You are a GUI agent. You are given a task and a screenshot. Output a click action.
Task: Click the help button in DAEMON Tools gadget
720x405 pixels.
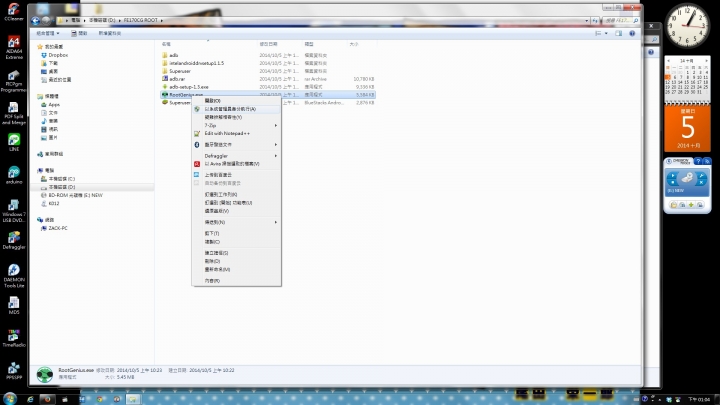coord(698,161)
